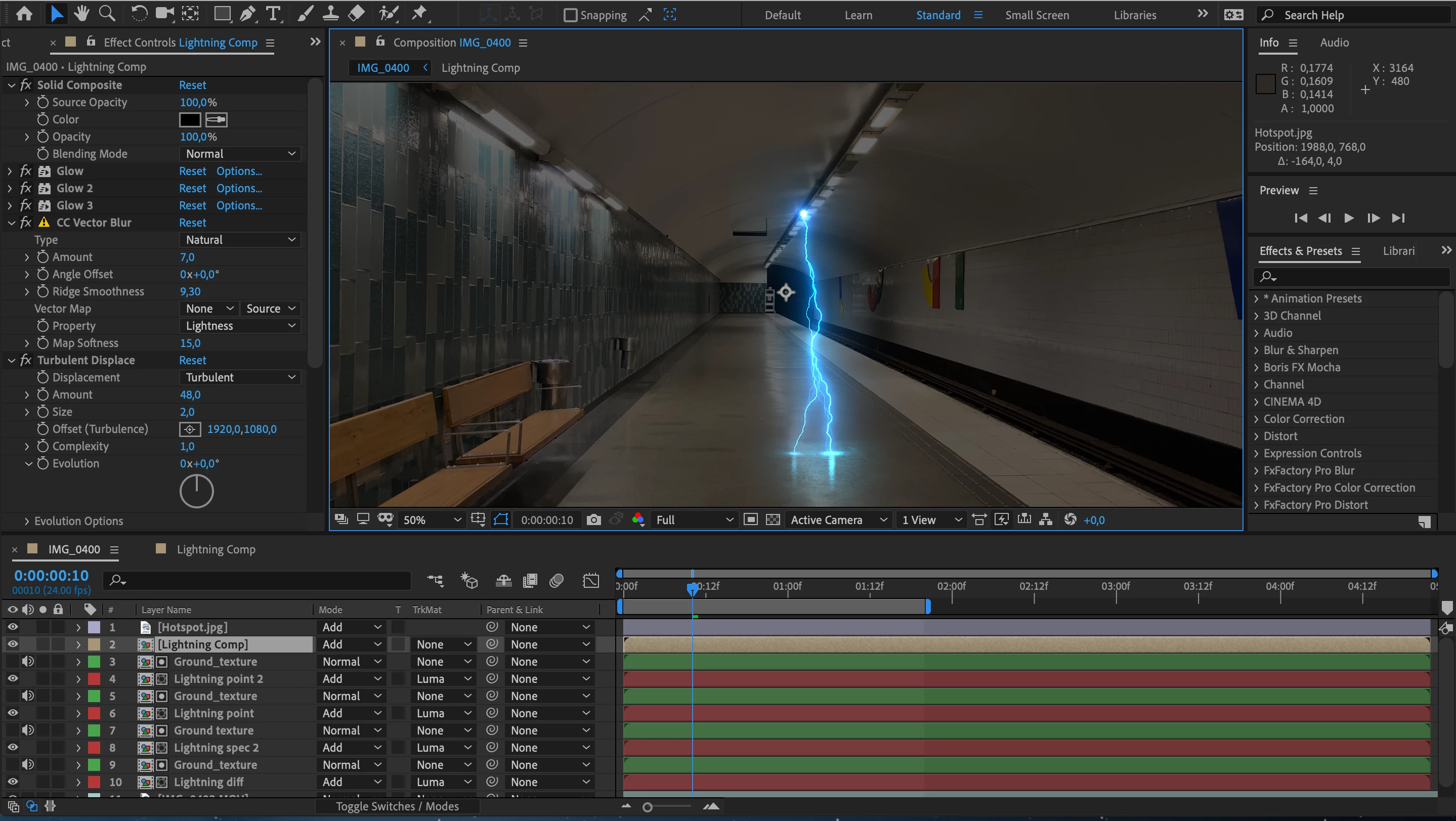Open the Audio panel tab
The width and height of the screenshot is (1456, 821).
[1334, 42]
